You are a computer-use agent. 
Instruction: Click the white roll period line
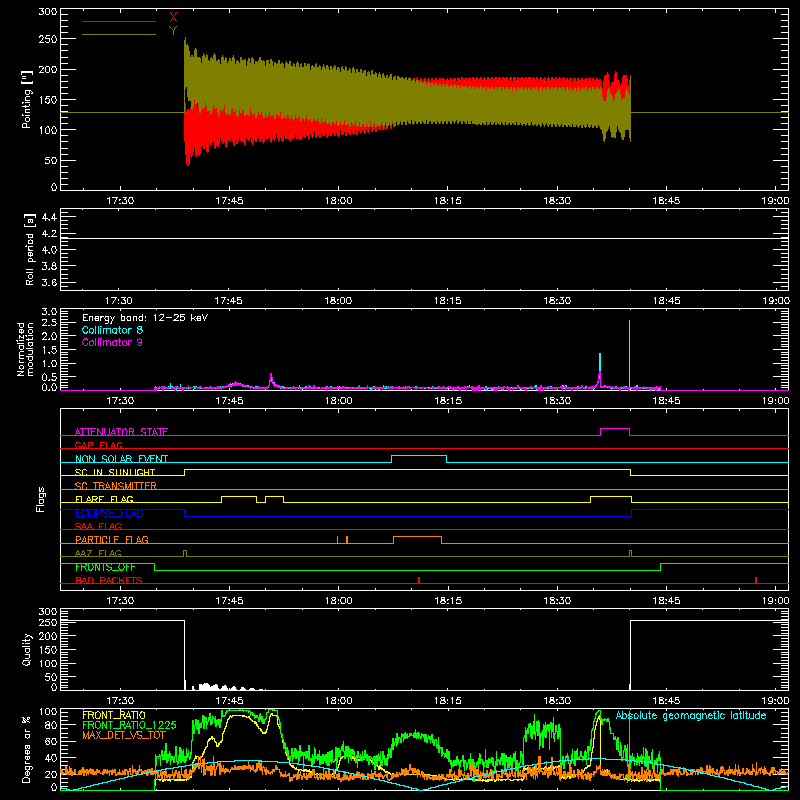tap(424, 238)
